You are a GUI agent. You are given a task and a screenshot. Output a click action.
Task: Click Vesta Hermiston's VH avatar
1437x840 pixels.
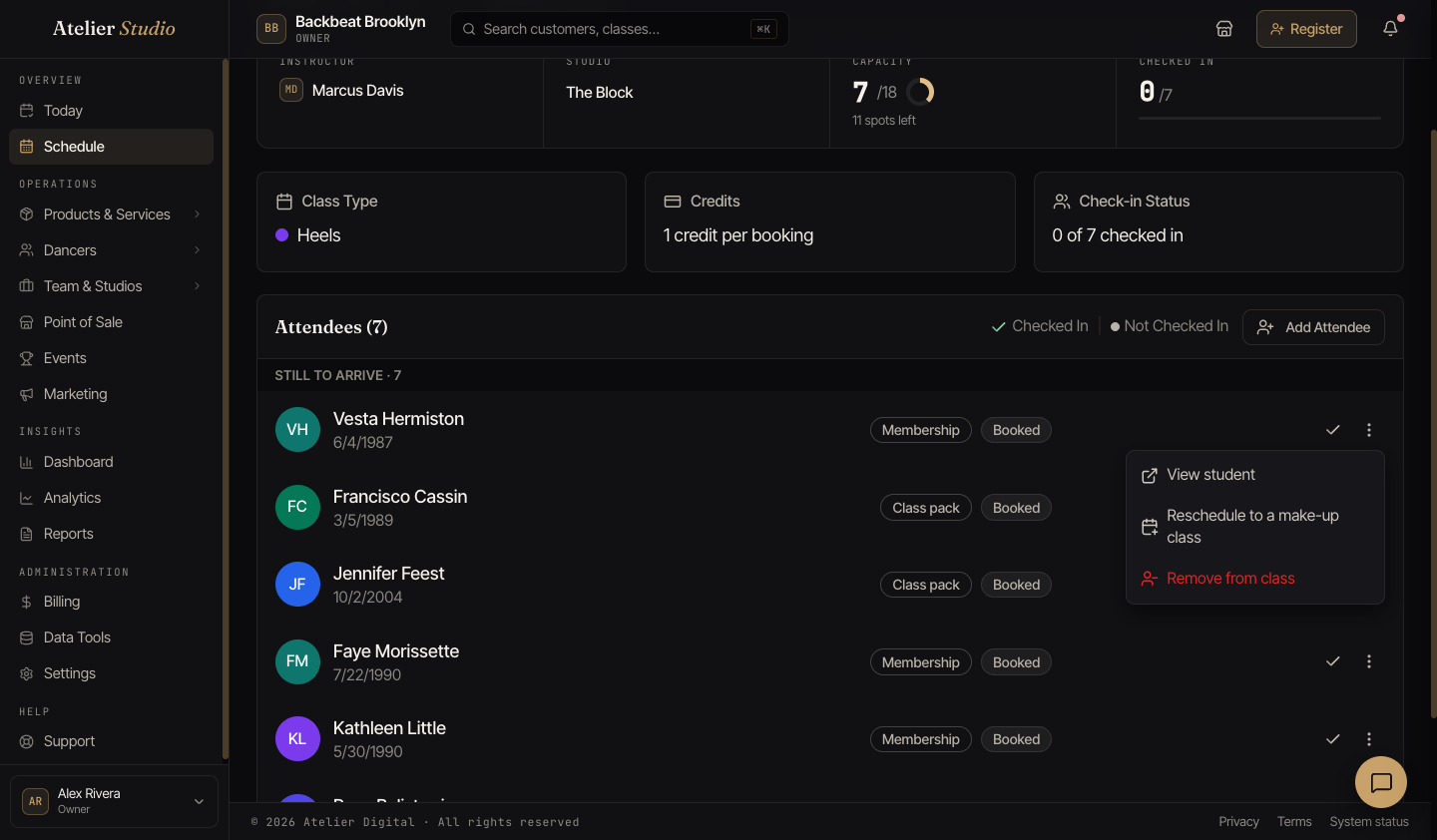click(x=297, y=430)
